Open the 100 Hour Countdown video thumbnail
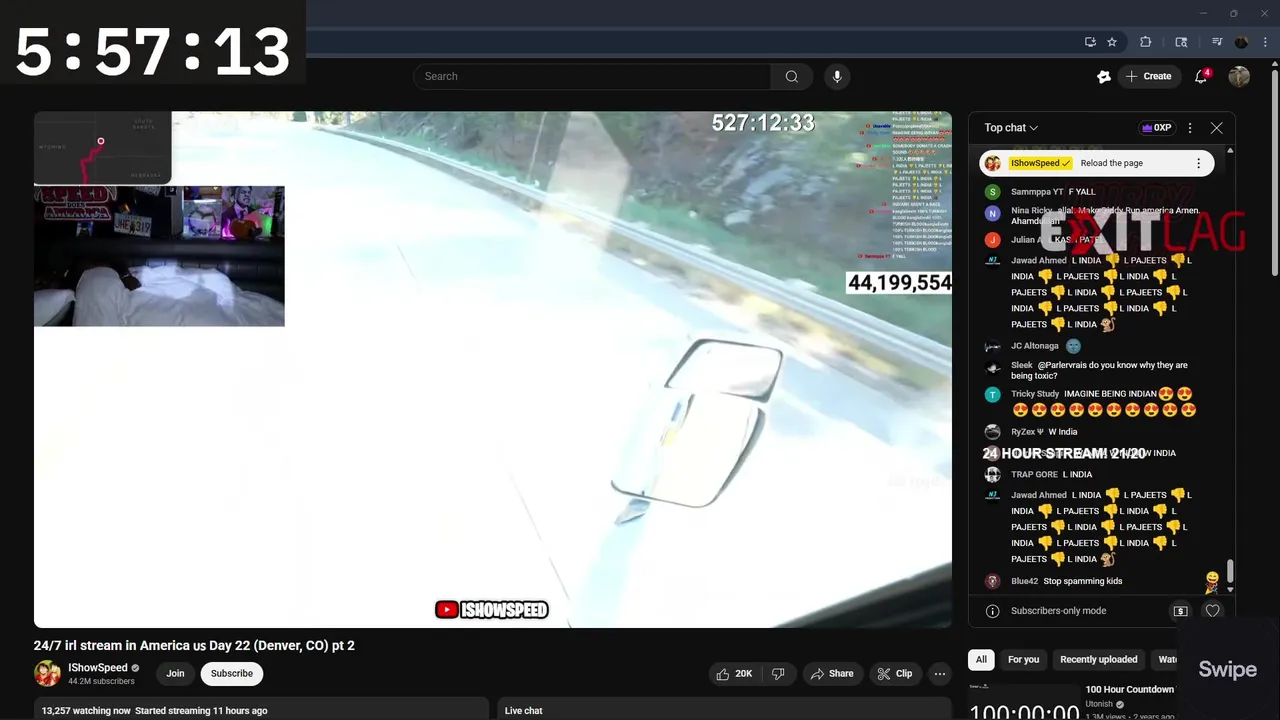 [1024, 701]
